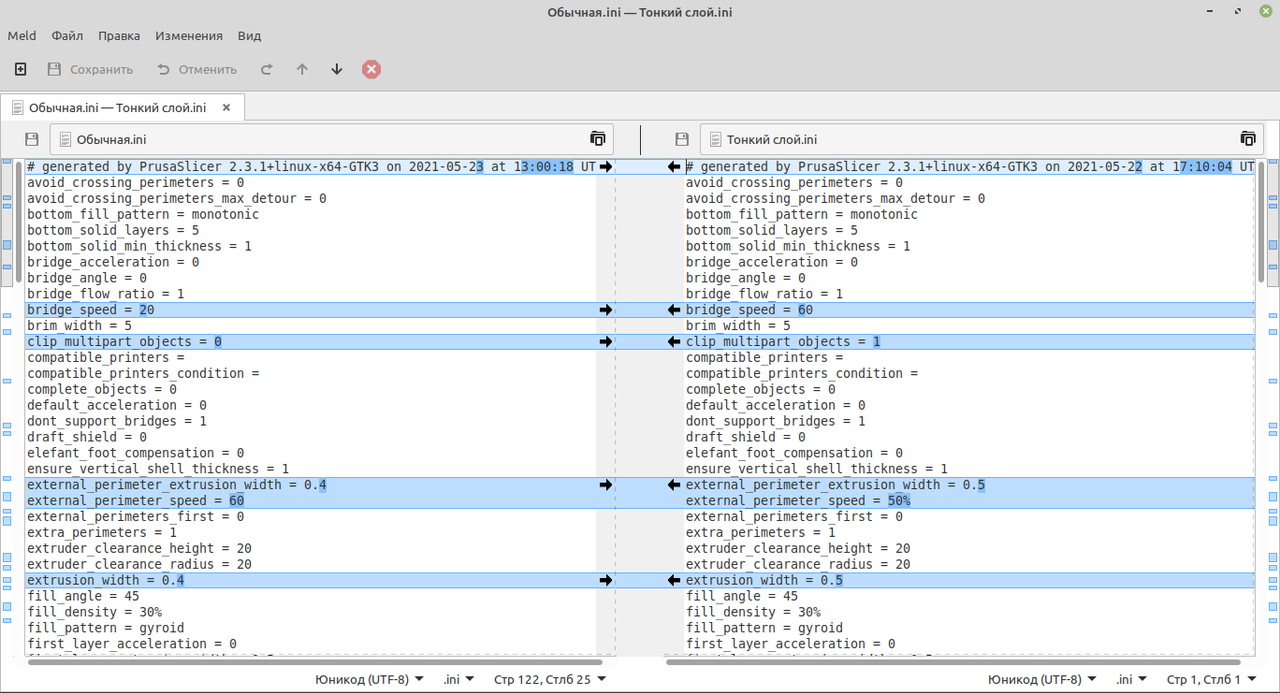Open right pane Стр 1, Стлб 1 dropdown
1280x693 pixels.
click(x=1213, y=680)
